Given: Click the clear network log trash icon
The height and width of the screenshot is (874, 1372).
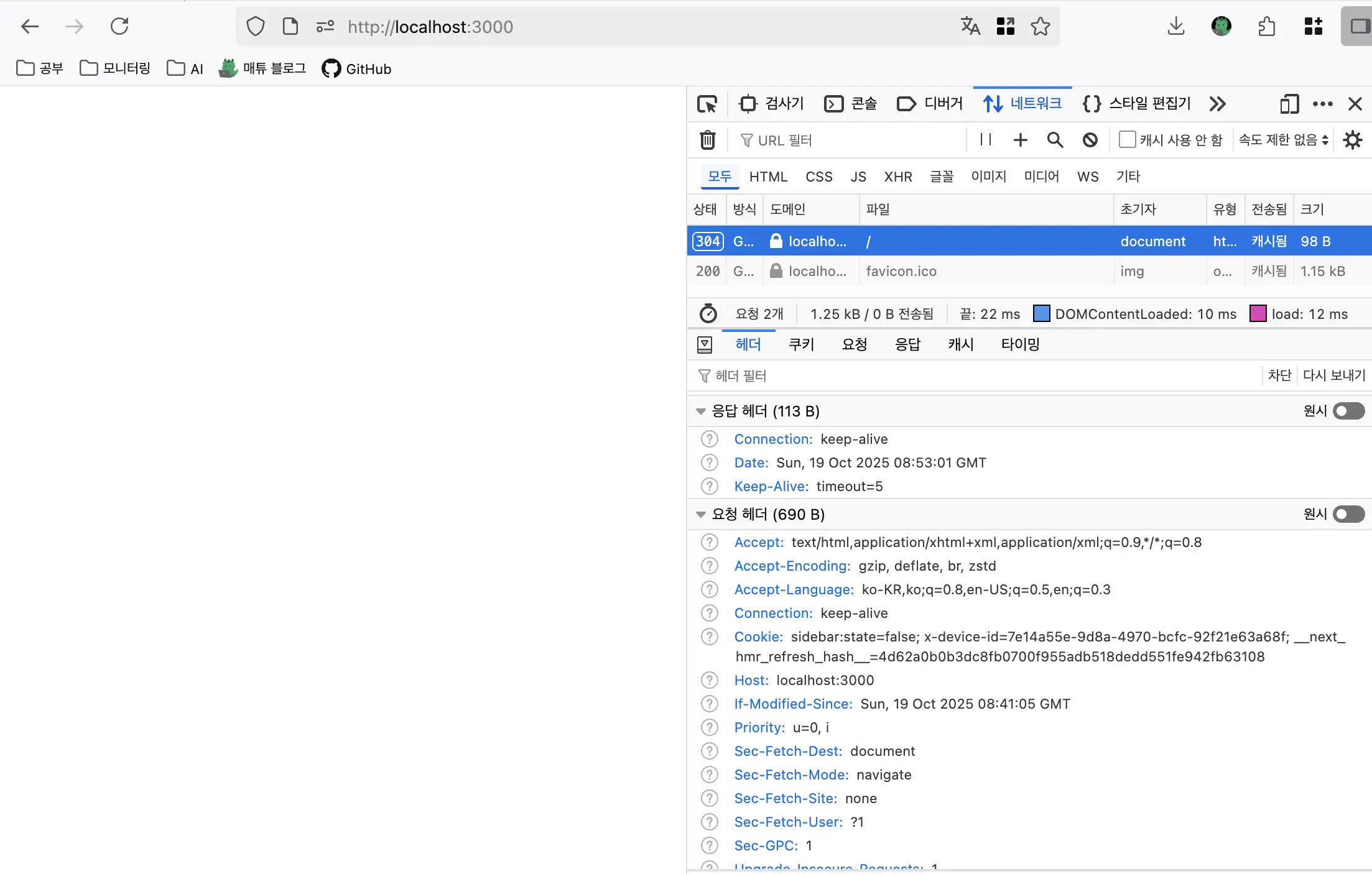Looking at the screenshot, I should (708, 140).
